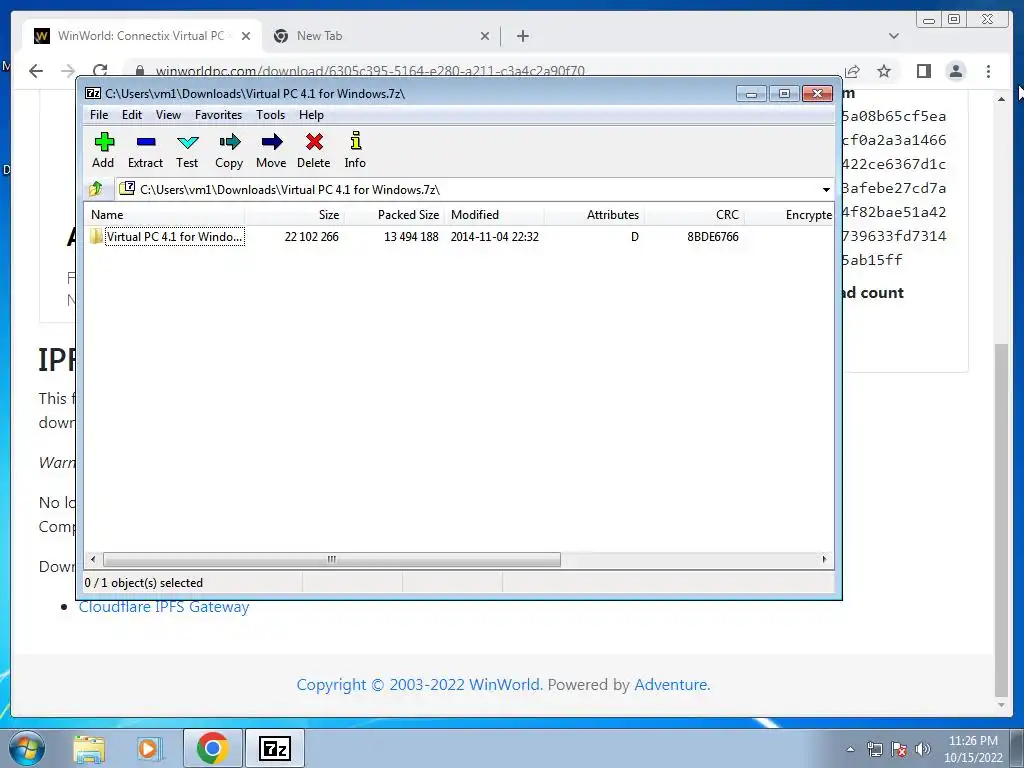Open Chrome tab search chevron
The height and width of the screenshot is (768, 1024).
(894, 37)
